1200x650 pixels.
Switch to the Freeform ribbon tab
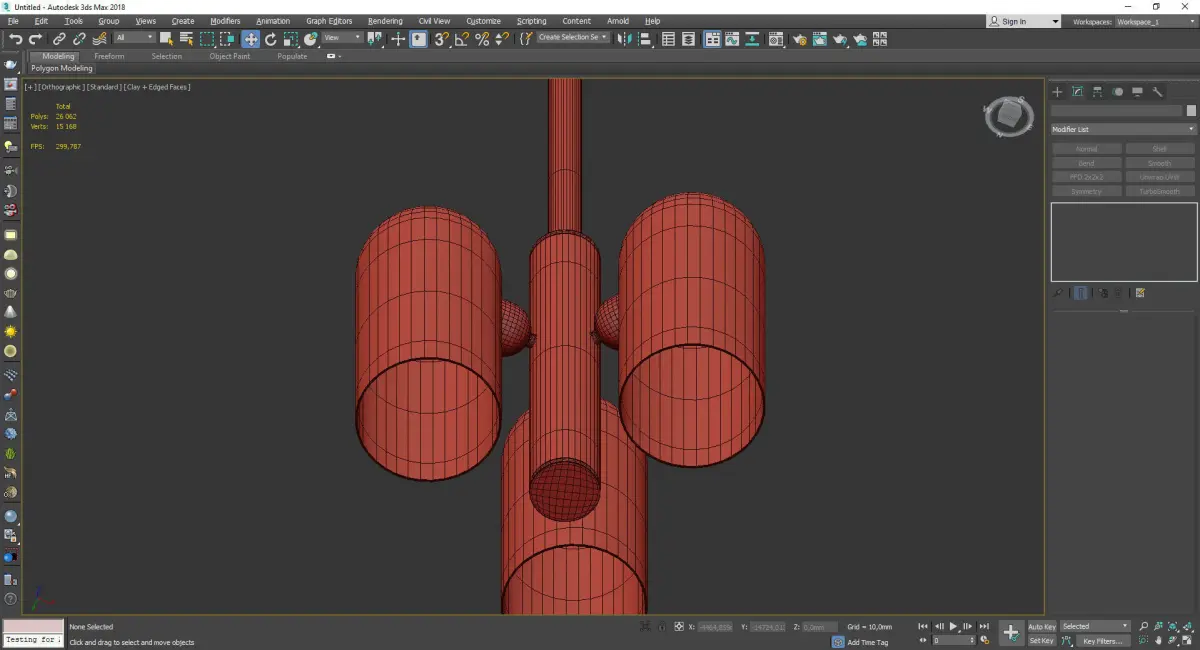tap(109, 56)
